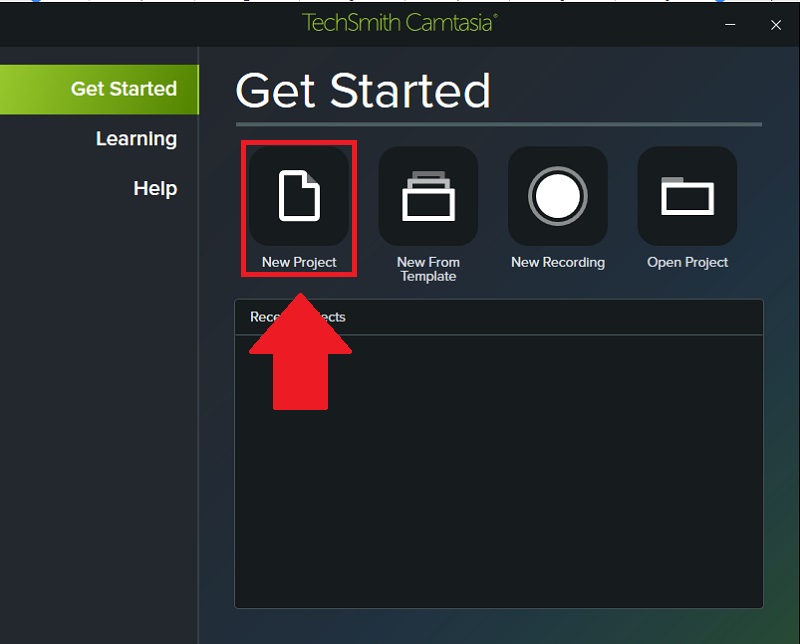Screen dimensions: 800x644
Task: Click the Recent Projects list header
Action: (498, 317)
